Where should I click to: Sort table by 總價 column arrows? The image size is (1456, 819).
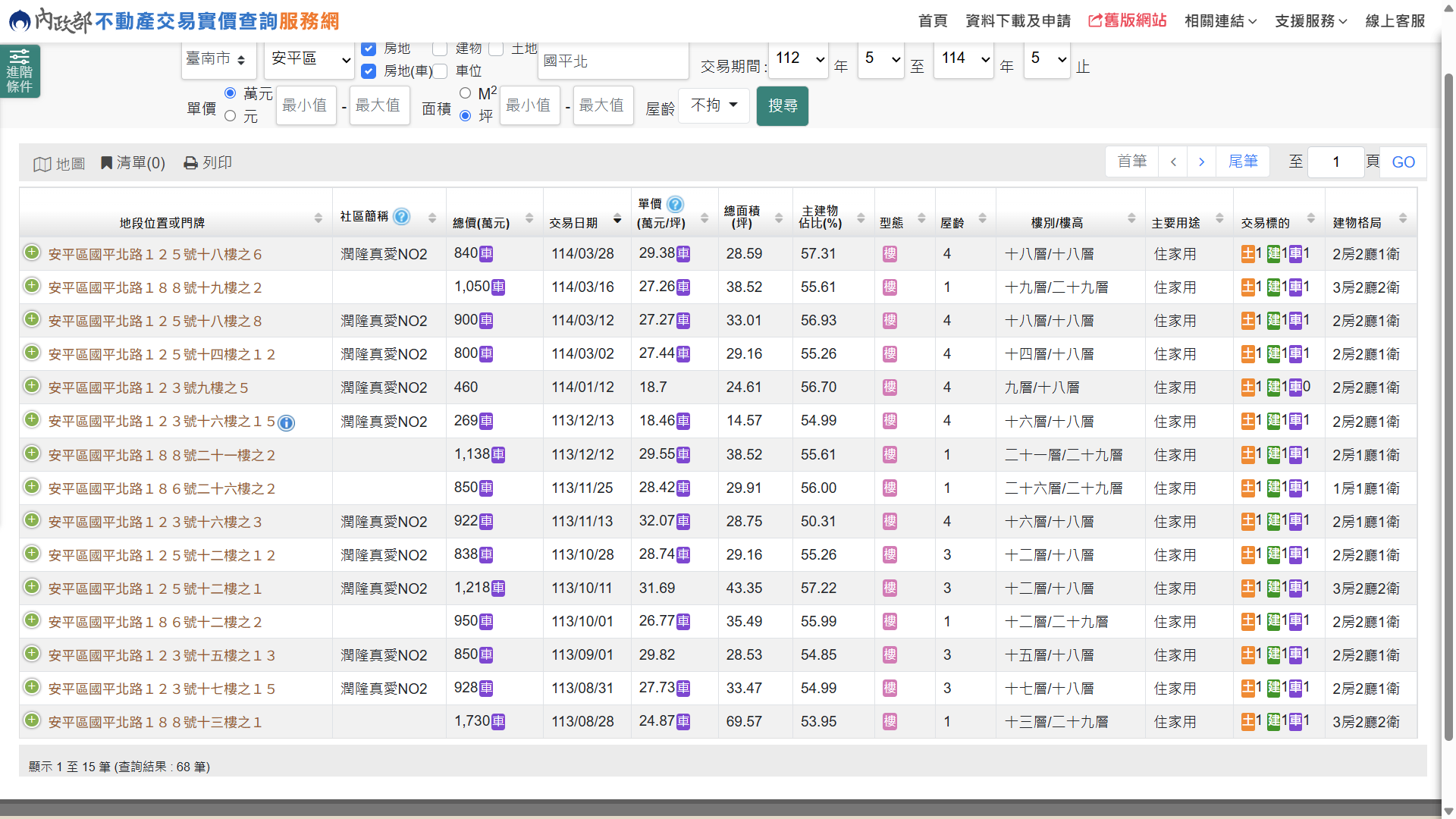click(x=529, y=218)
